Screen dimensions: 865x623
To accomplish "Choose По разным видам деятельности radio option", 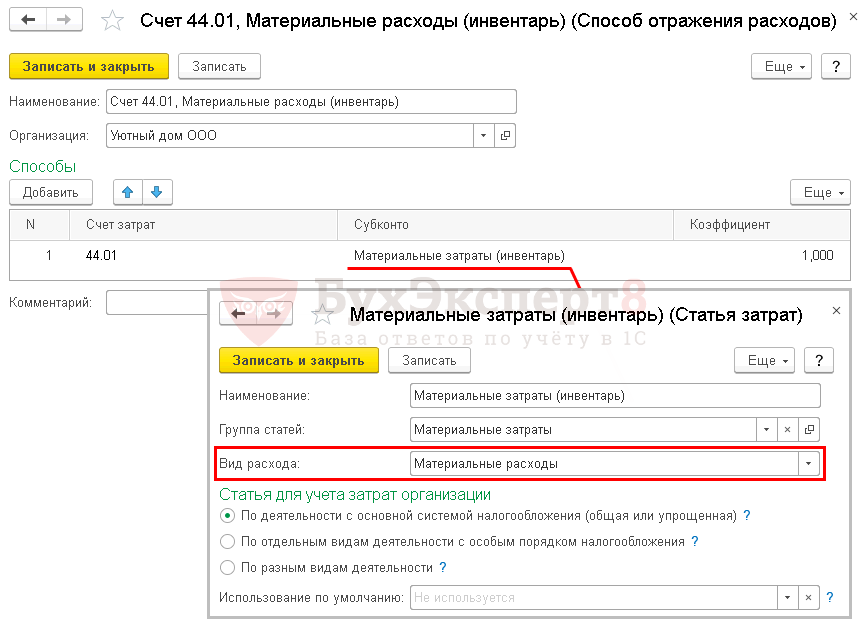I will 228,568.
